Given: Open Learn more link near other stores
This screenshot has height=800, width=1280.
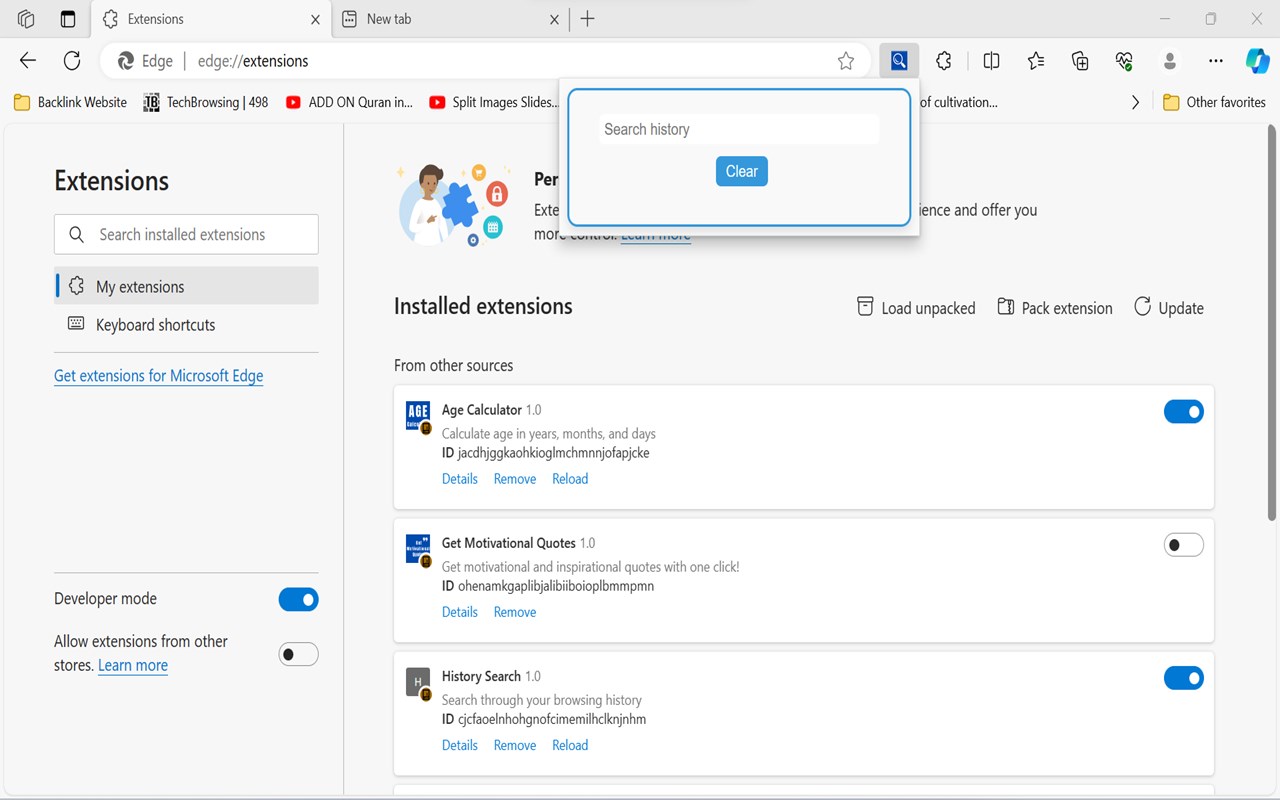Looking at the screenshot, I should click(133, 666).
